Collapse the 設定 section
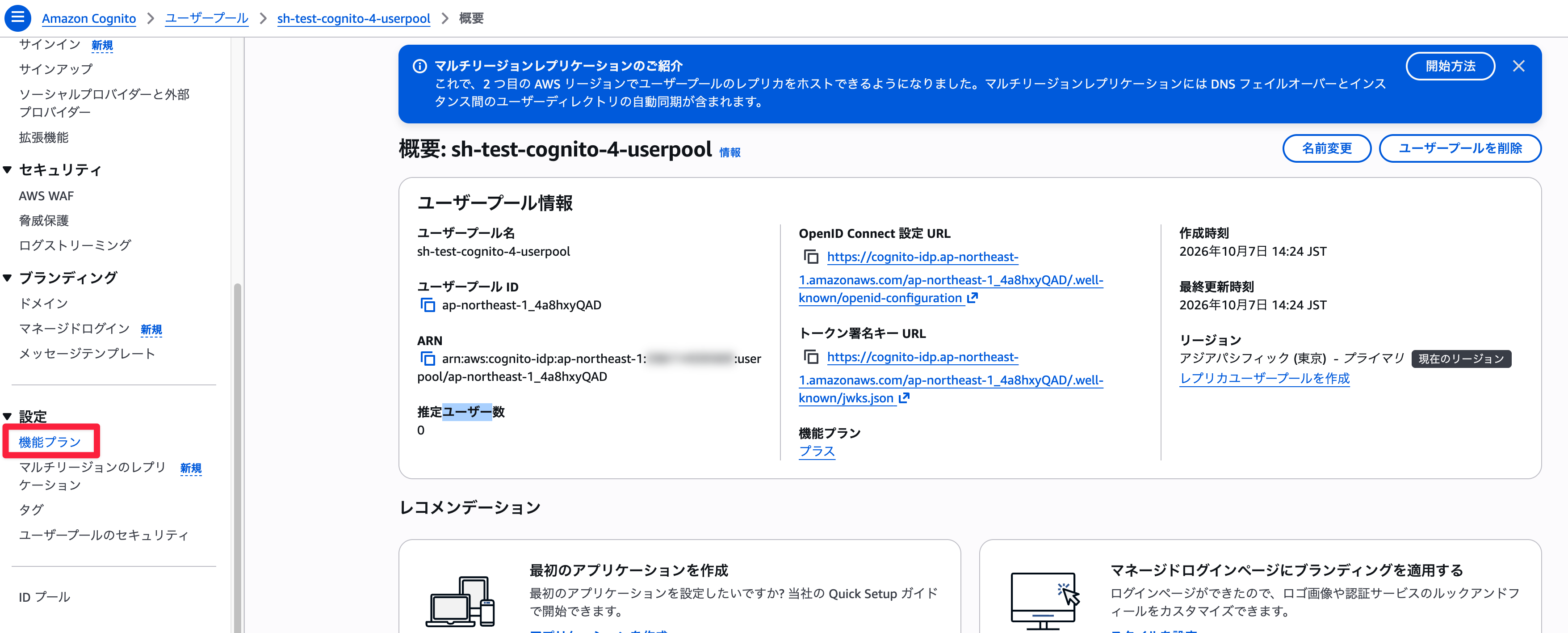Image resolution: width=1568 pixels, height=633 pixels. click(7, 417)
